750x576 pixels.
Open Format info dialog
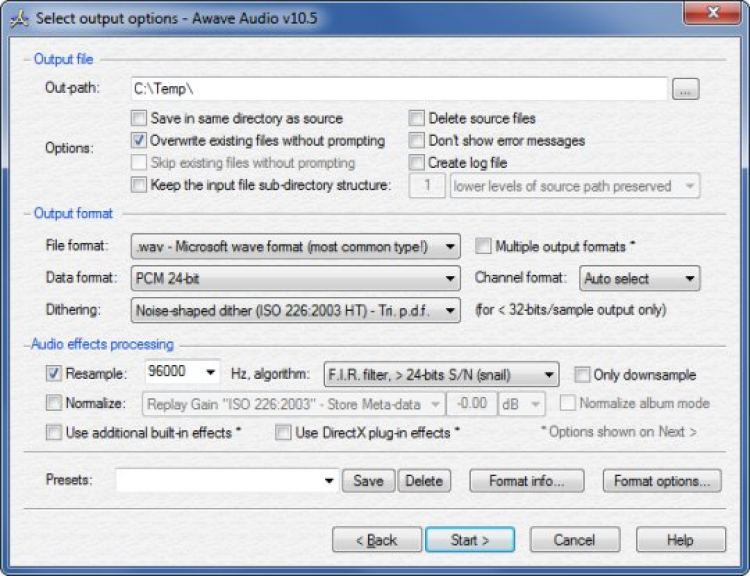pos(527,481)
